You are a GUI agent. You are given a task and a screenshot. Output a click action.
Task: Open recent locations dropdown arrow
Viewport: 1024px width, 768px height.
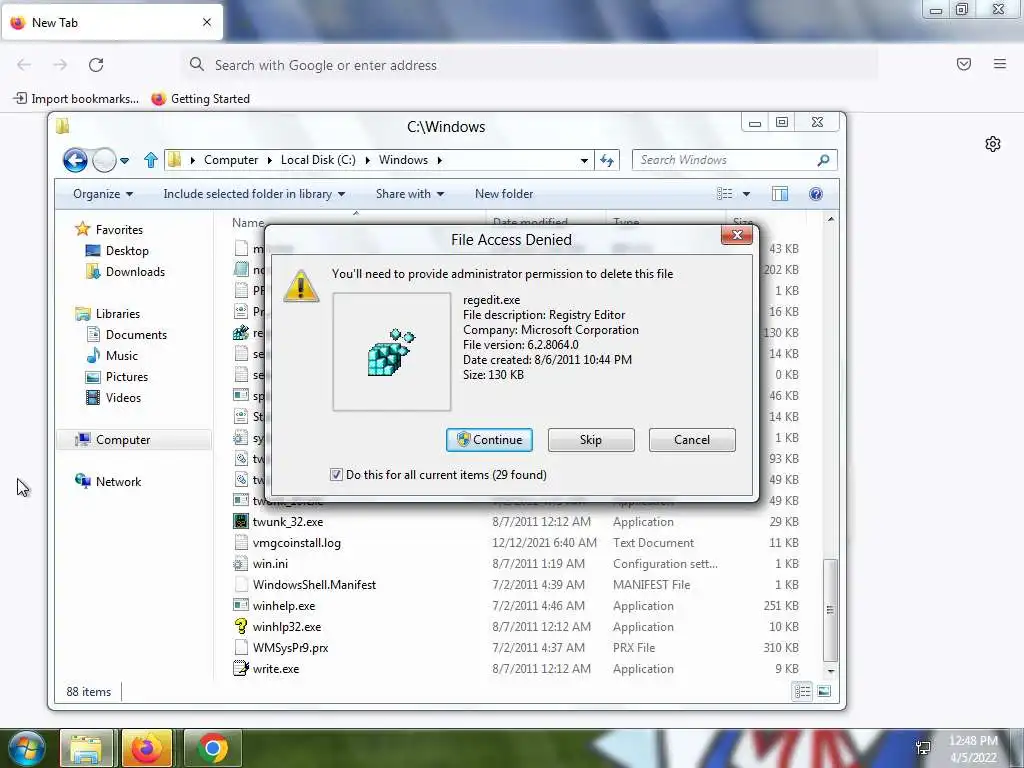pos(125,160)
